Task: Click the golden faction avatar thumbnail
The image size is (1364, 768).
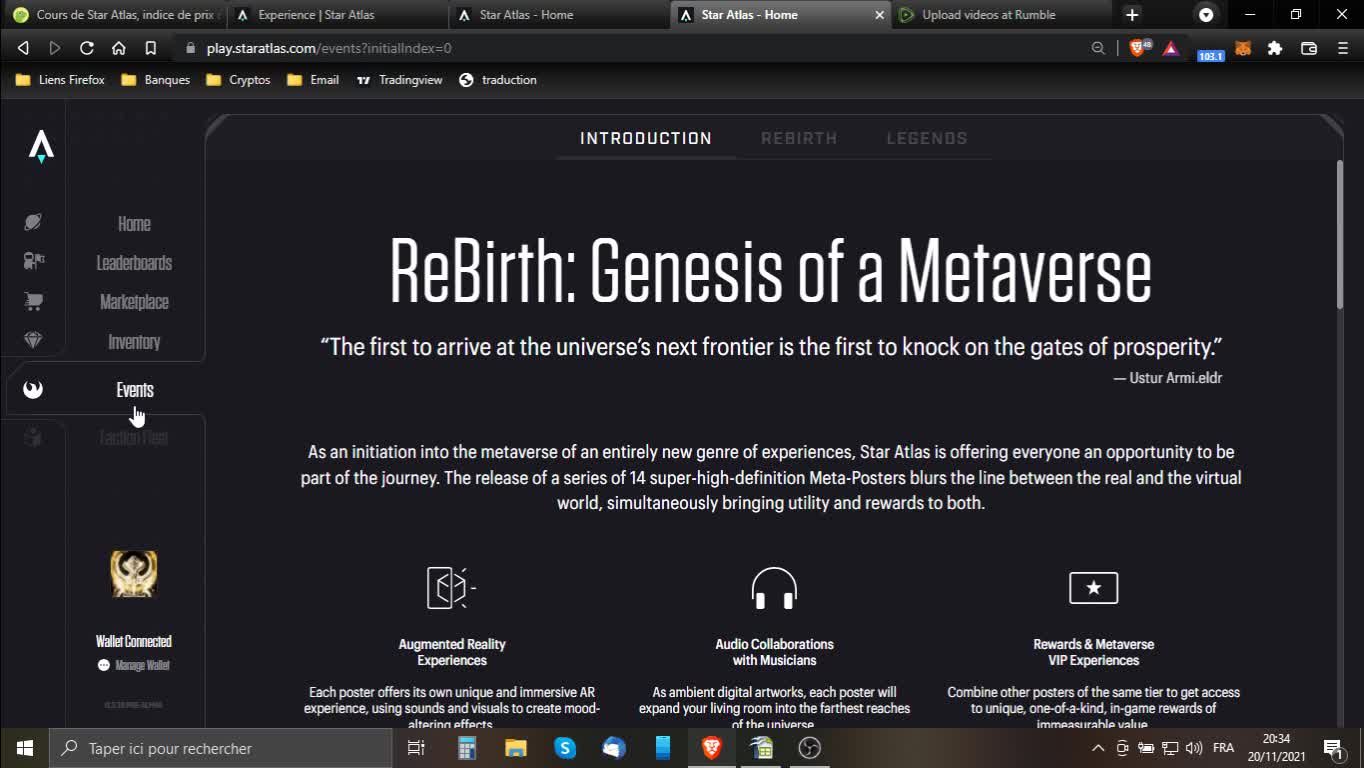Action: click(133, 573)
